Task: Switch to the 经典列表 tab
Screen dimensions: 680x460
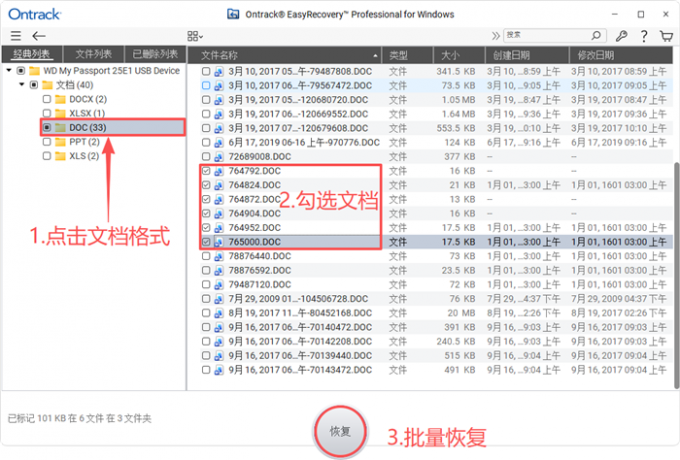Action: [x=32, y=55]
